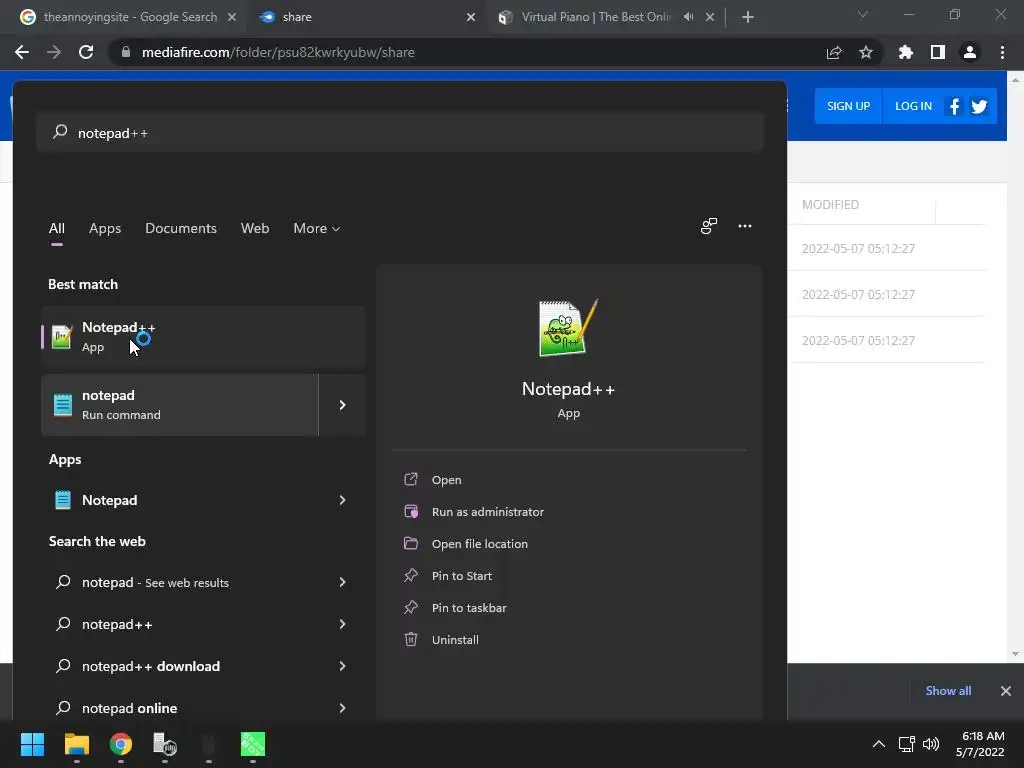This screenshot has width=1024, height=768.
Task: Share via MediaFire Facebook icon
Action: pyautogui.click(x=954, y=106)
